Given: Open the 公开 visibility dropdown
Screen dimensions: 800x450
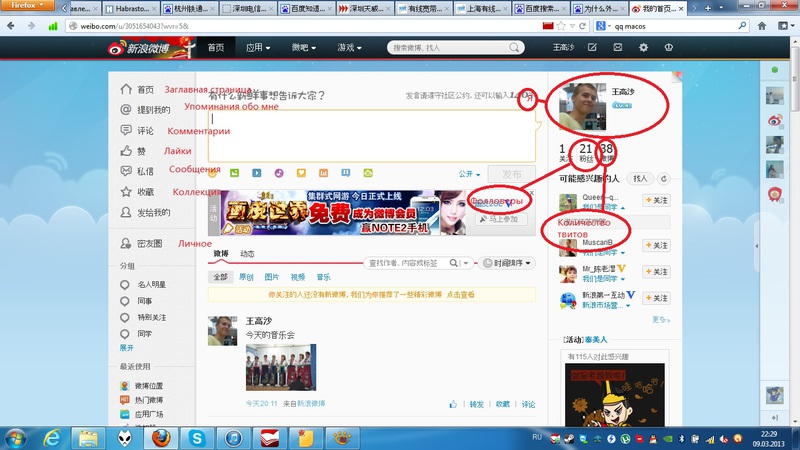Looking at the screenshot, I should pyautogui.click(x=469, y=174).
